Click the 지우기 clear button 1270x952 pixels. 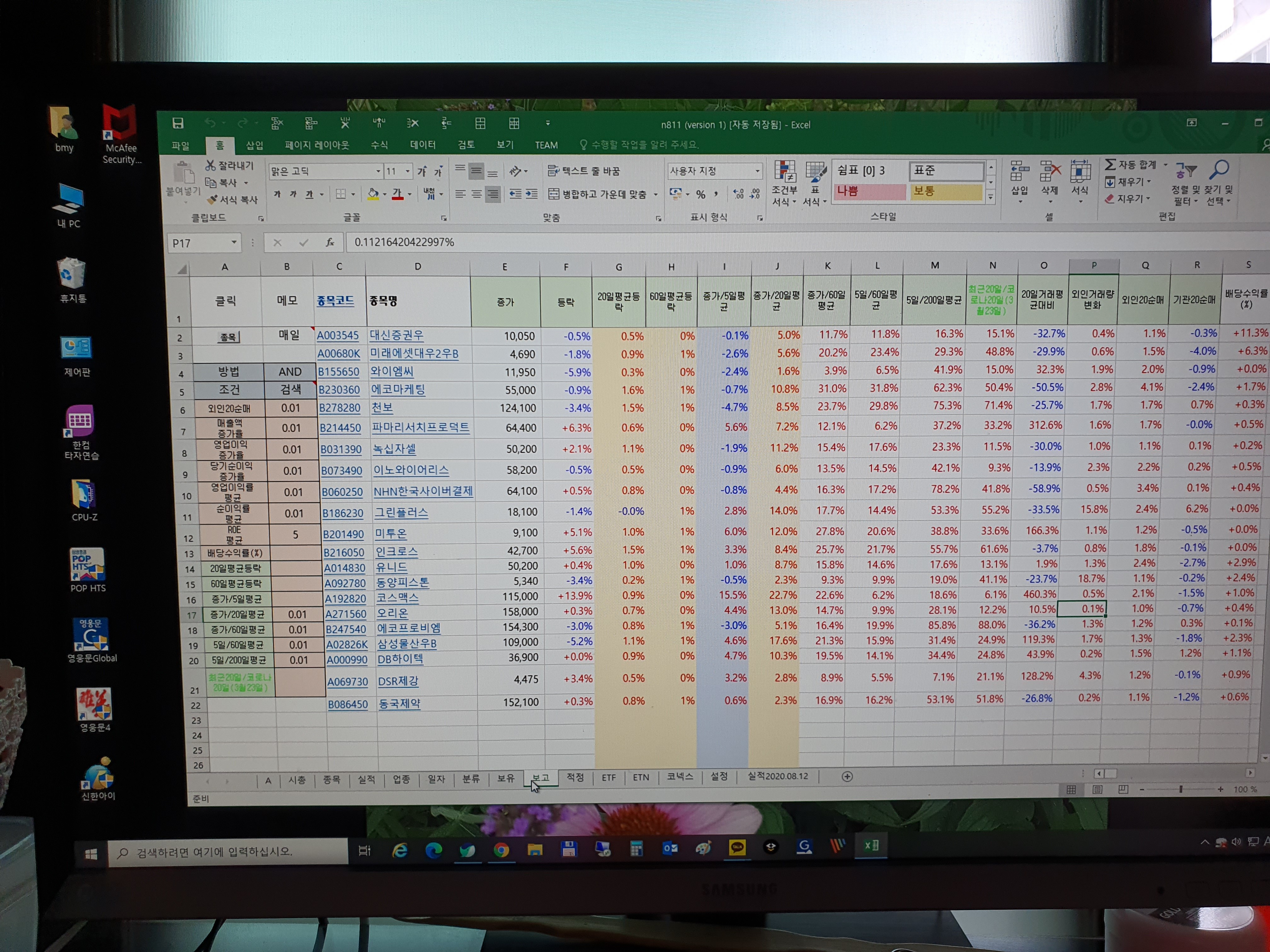[x=1128, y=199]
